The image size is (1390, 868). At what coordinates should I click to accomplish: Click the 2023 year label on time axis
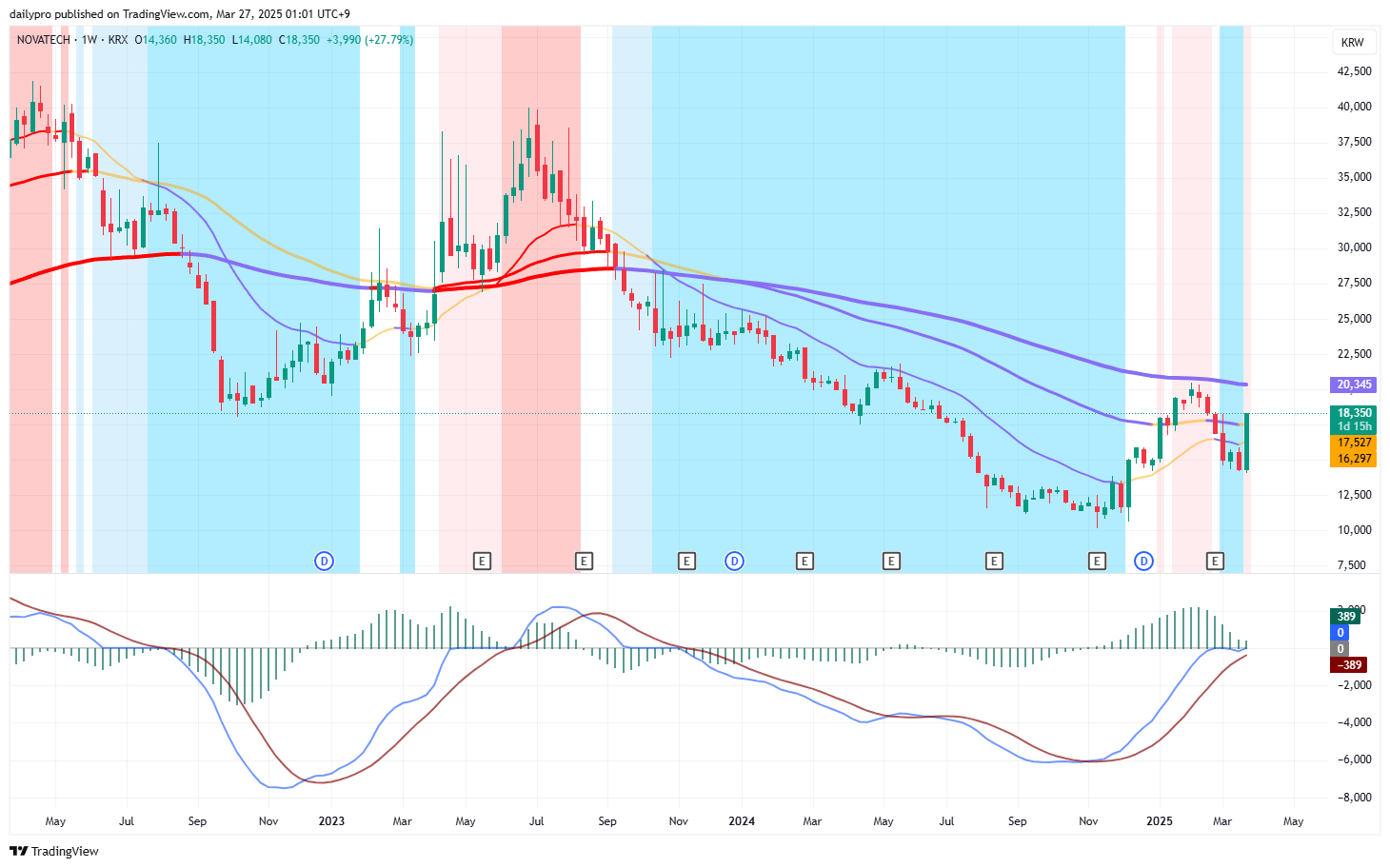[x=331, y=821]
